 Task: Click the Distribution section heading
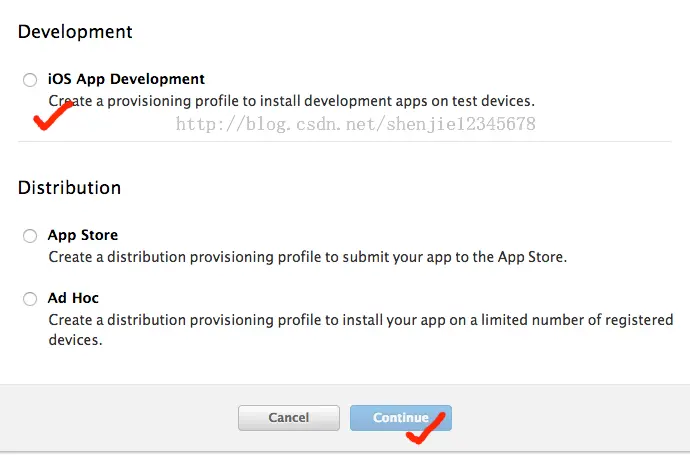(x=70, y=187)
